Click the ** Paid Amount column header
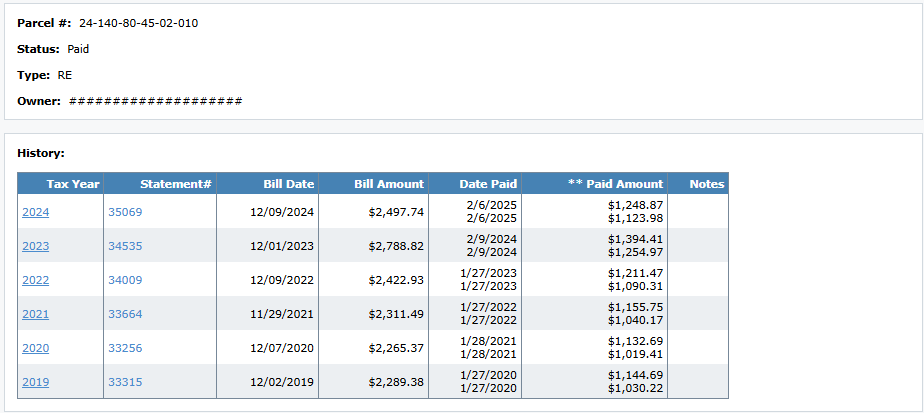This screenshot has width=924, height=413. (615, 184)
